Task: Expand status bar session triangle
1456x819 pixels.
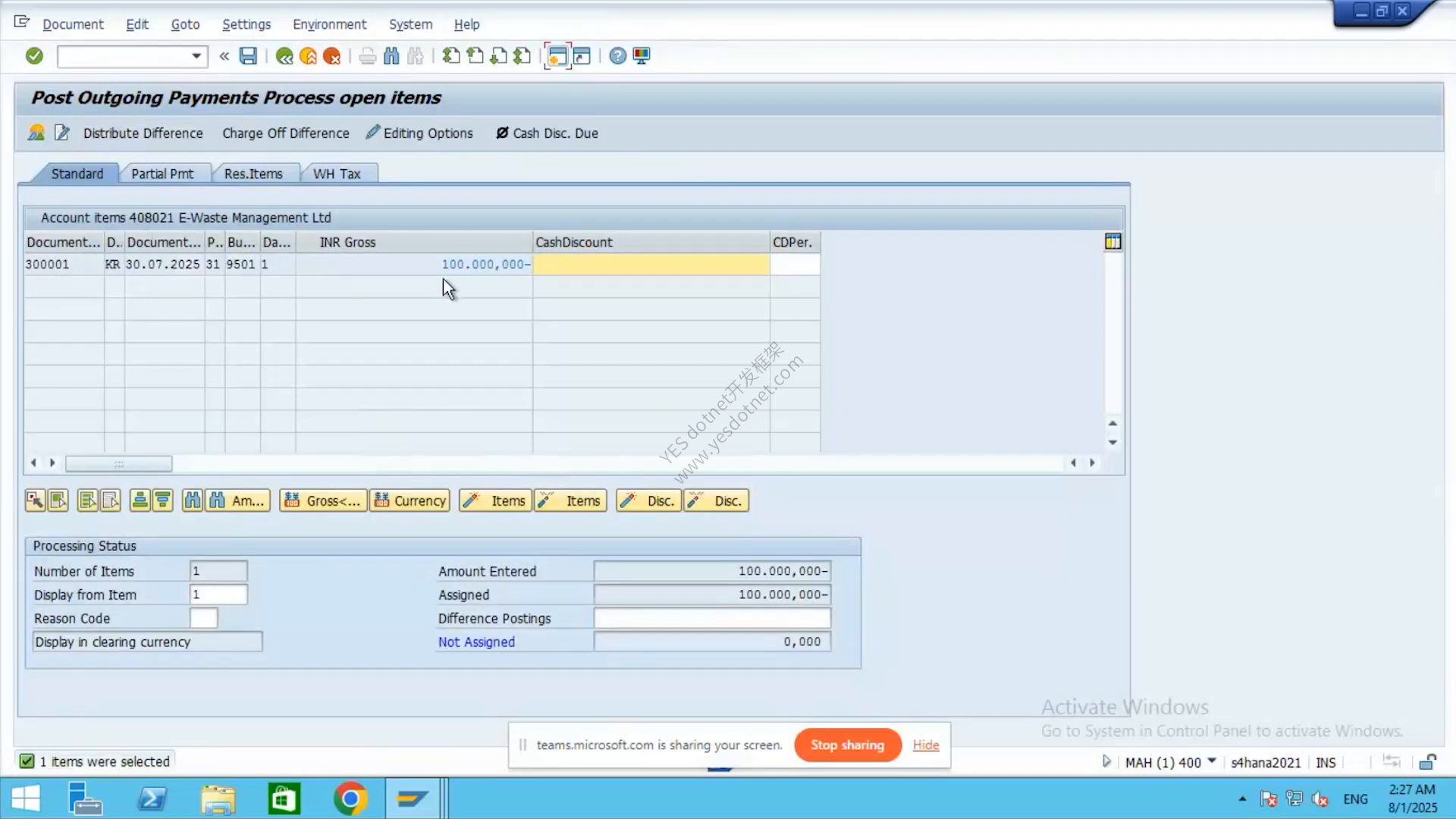Action: [1106, 761]
